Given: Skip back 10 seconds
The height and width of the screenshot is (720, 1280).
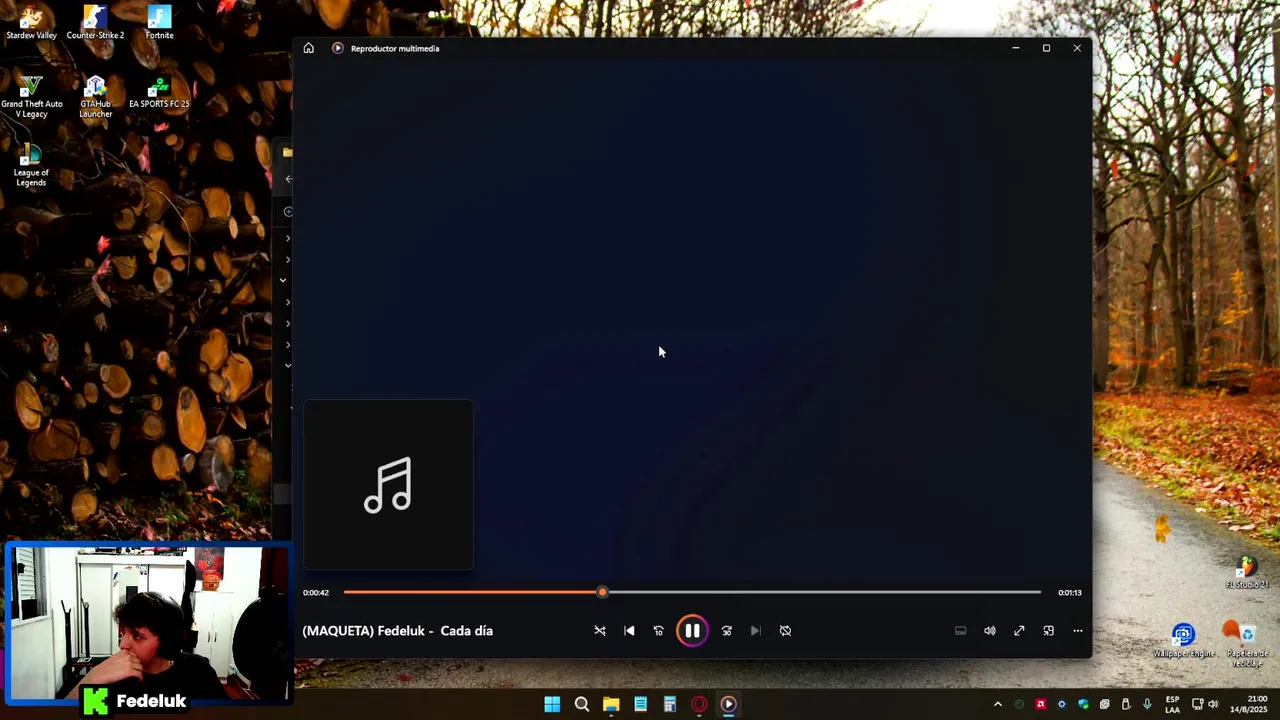Looking at the screenshot, I should click(x=658, y=631).
